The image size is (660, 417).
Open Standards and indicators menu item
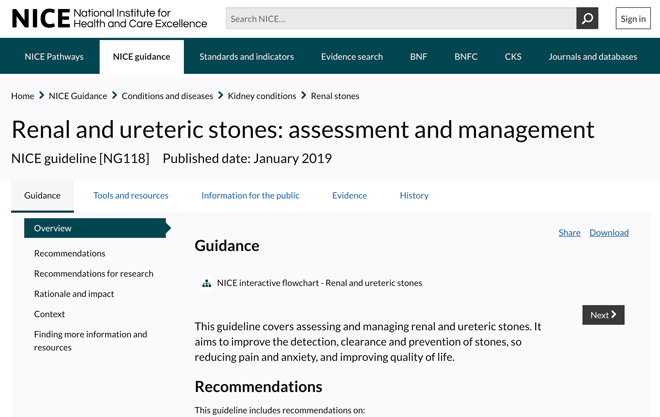tap(246, 57)
